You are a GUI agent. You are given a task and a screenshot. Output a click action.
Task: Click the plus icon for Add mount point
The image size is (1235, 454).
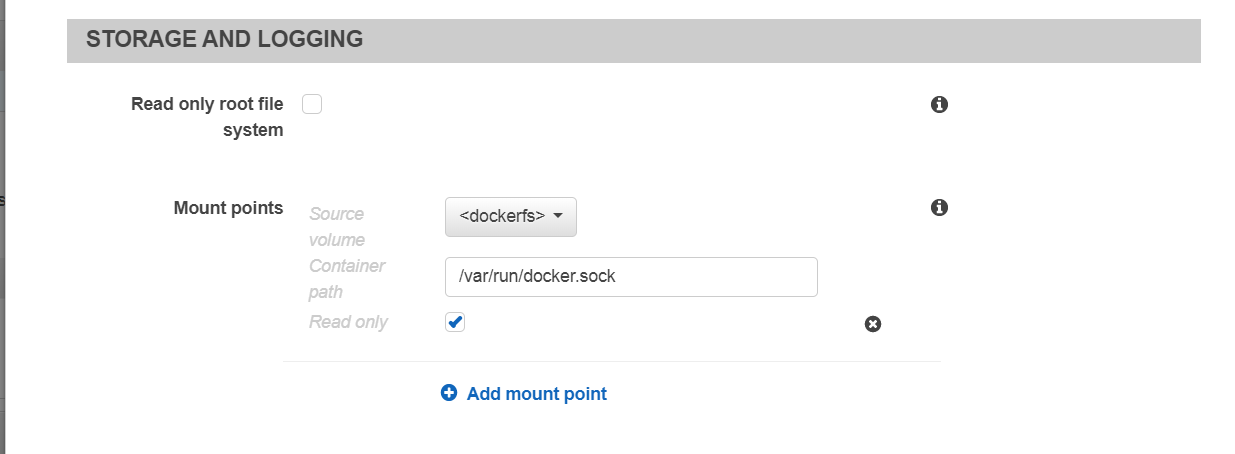[x=449, y=393]
